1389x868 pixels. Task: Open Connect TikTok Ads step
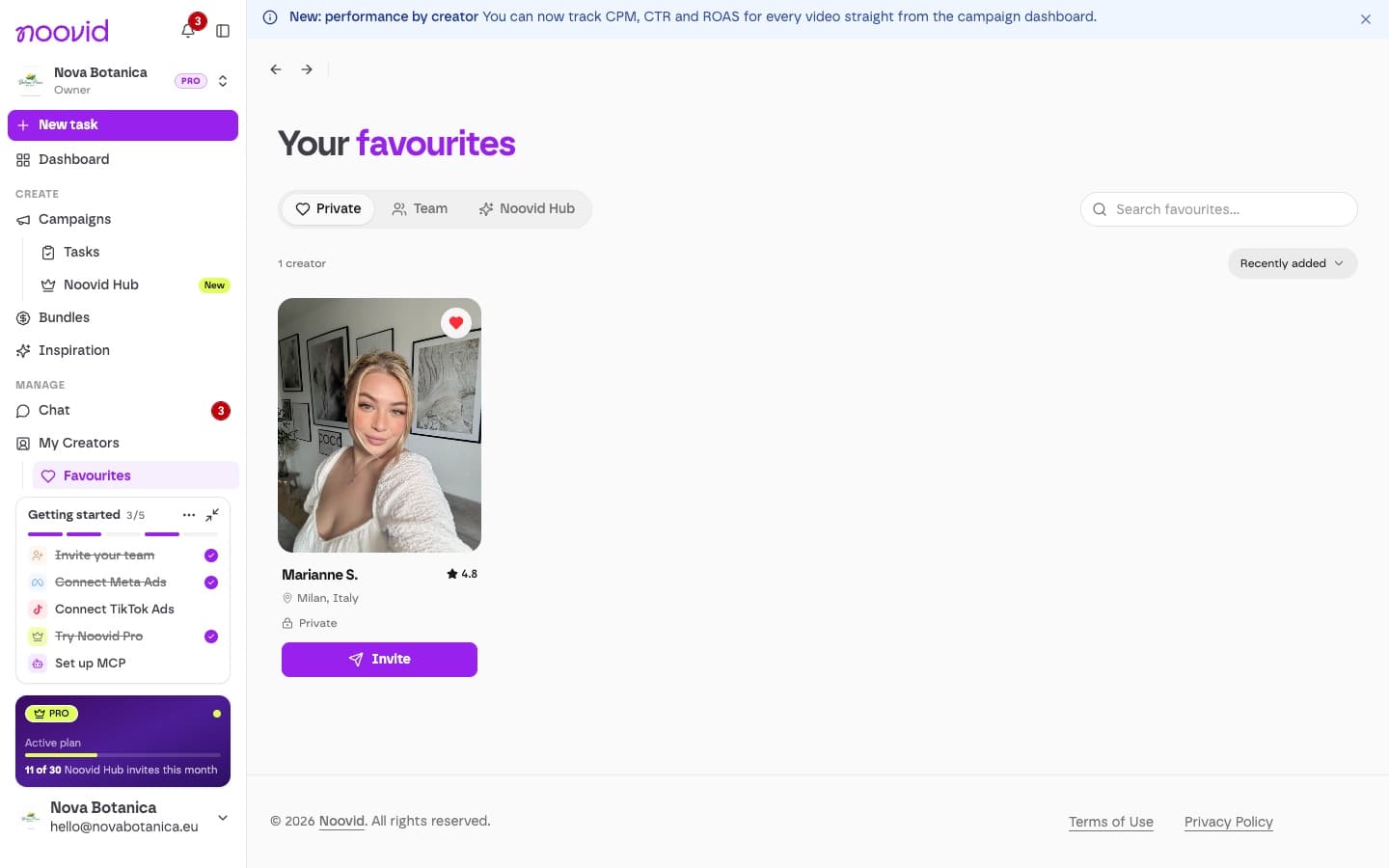(123, 610)
